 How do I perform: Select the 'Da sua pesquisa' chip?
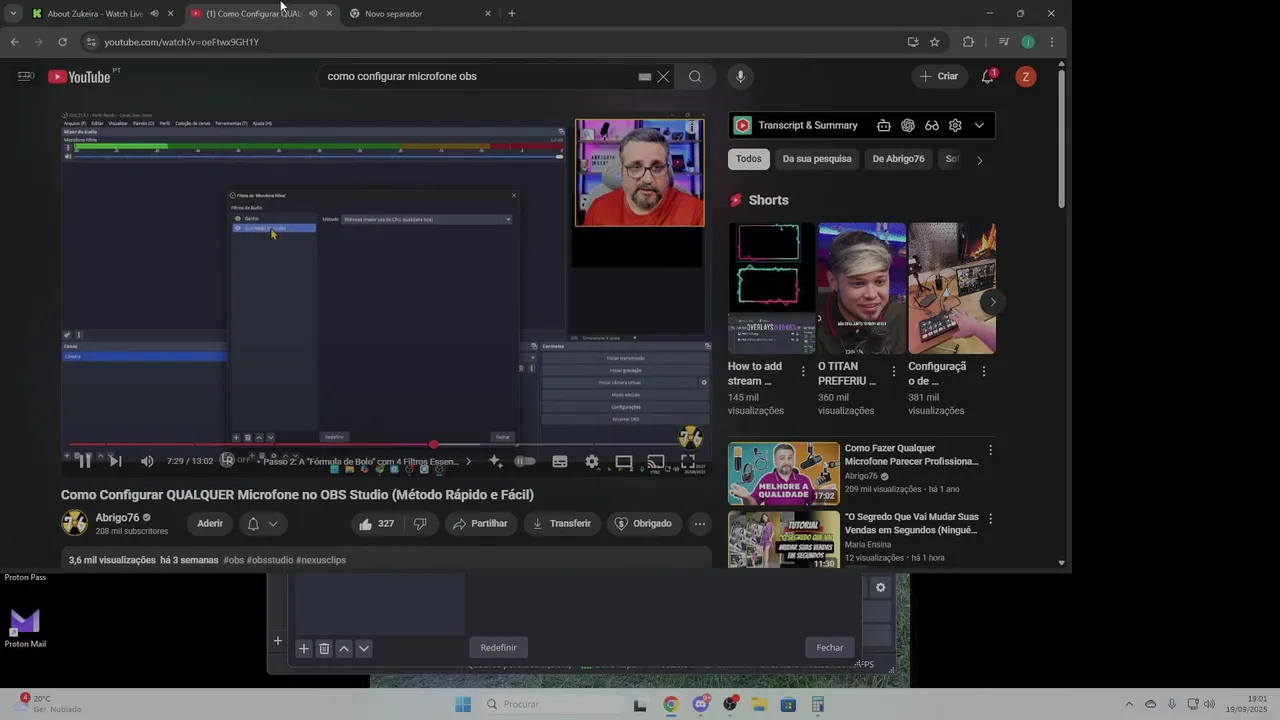[817, 159]
